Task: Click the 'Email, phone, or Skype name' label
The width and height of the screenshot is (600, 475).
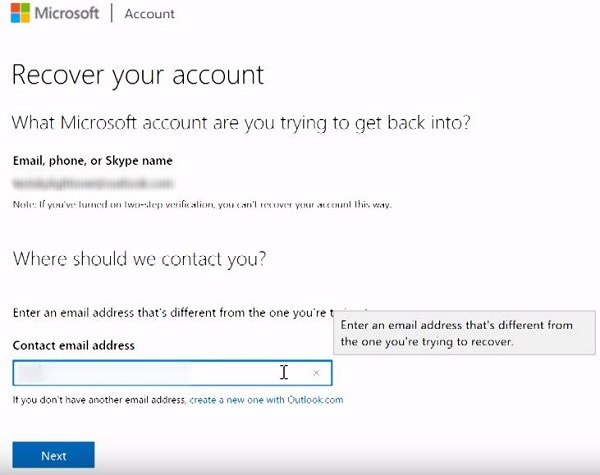Action: [x=93, y=161]
